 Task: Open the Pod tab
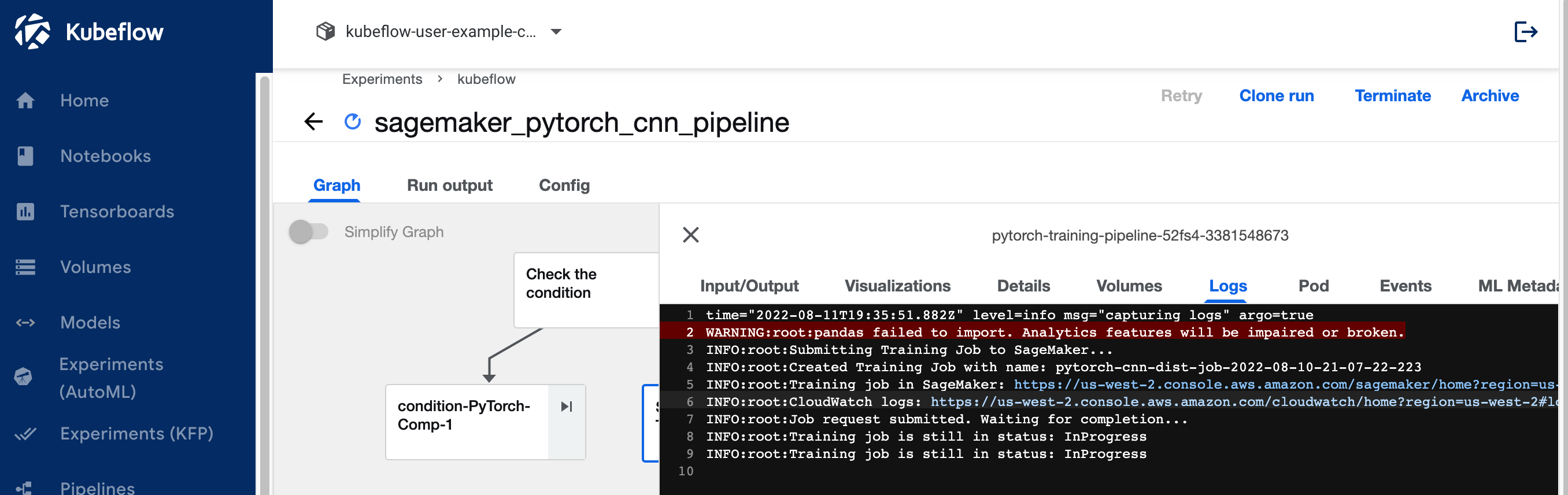click(x=1314, y=286)
